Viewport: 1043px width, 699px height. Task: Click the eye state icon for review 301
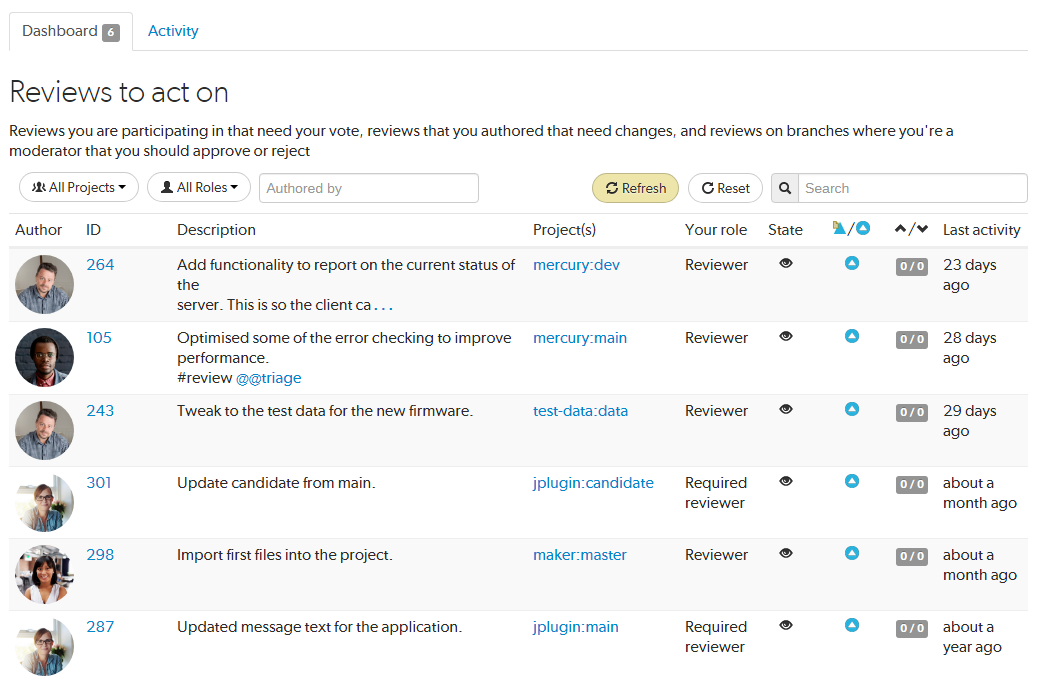pos(786,482)
